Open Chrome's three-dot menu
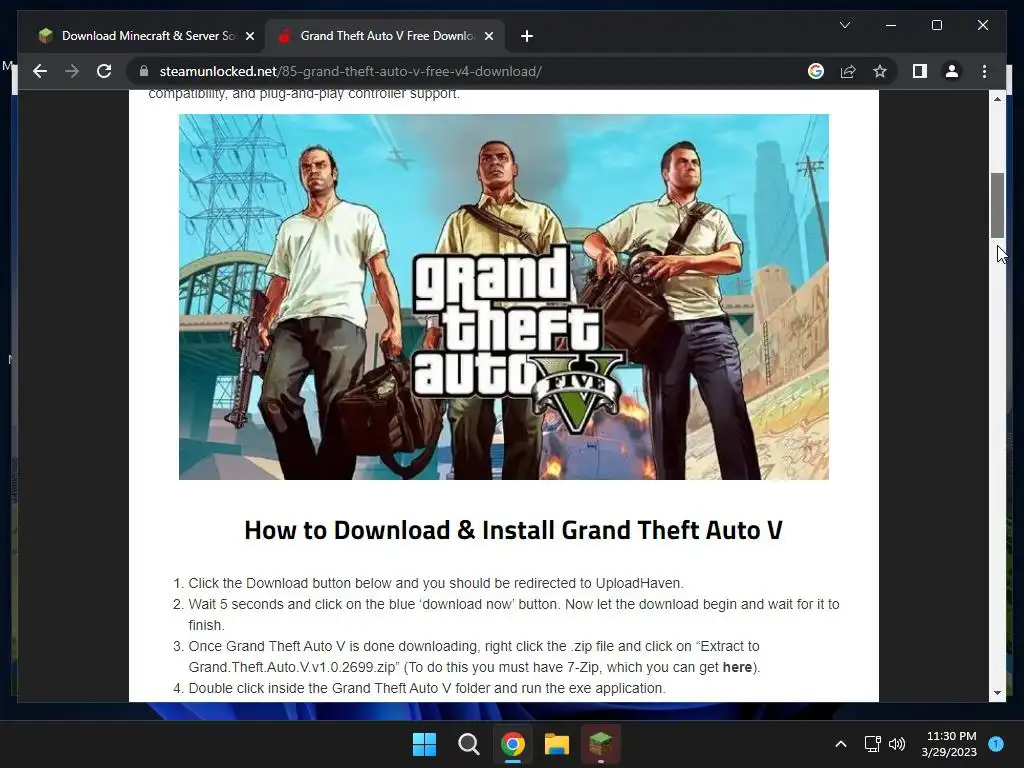The image size is (1024, 768). point(984,71)
